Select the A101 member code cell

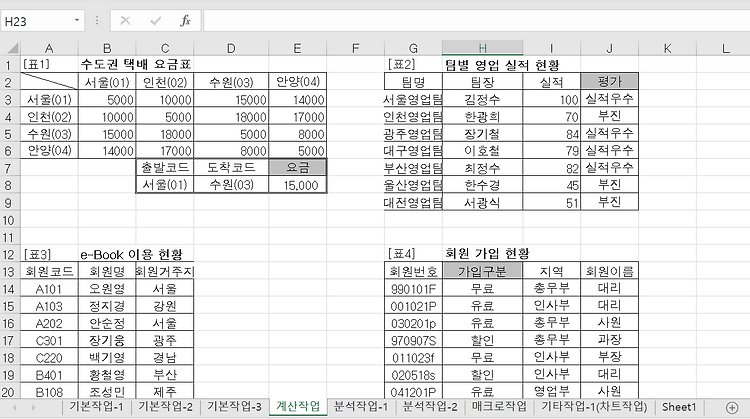49,289
